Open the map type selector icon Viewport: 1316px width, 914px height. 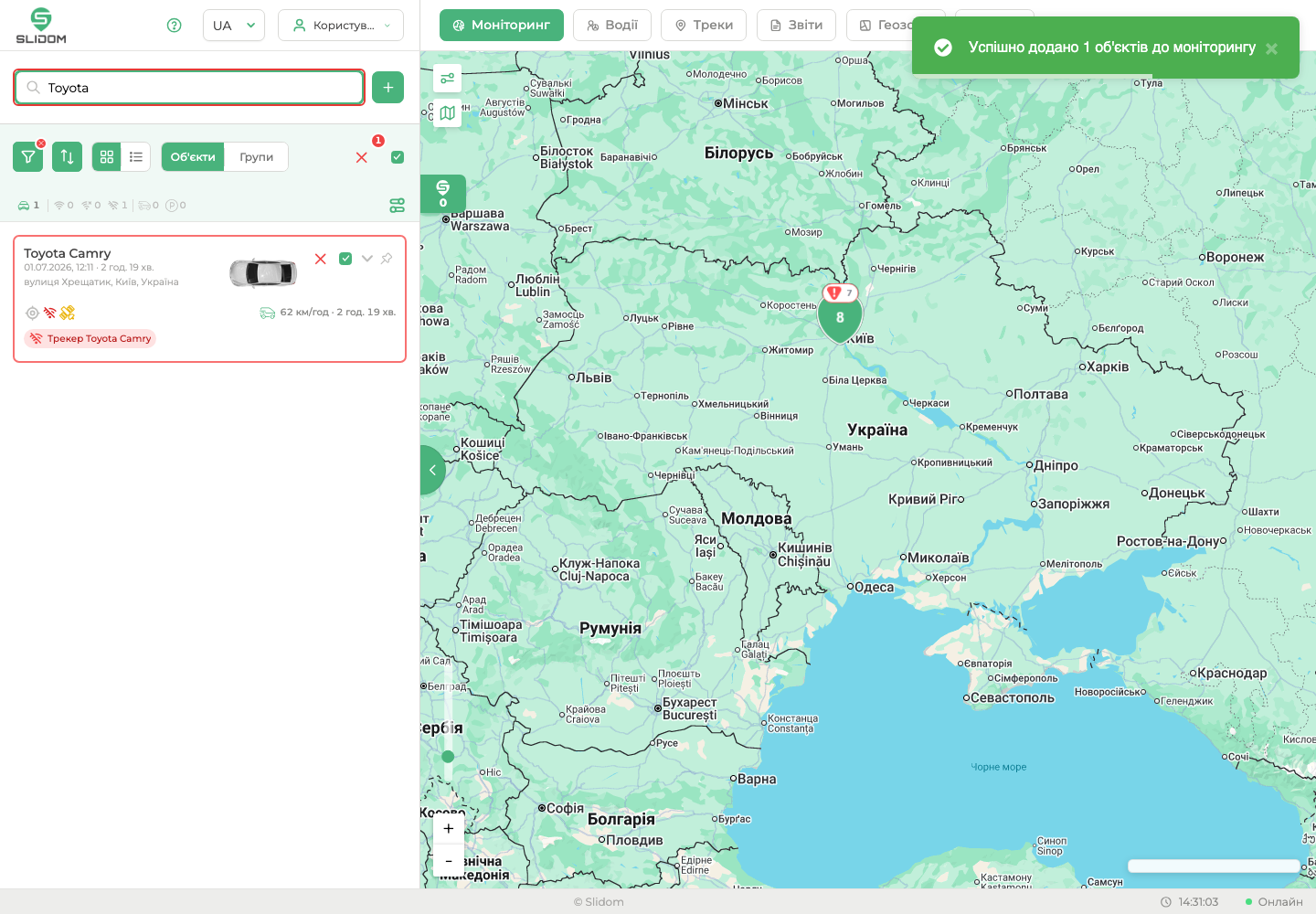pos(447,113)
